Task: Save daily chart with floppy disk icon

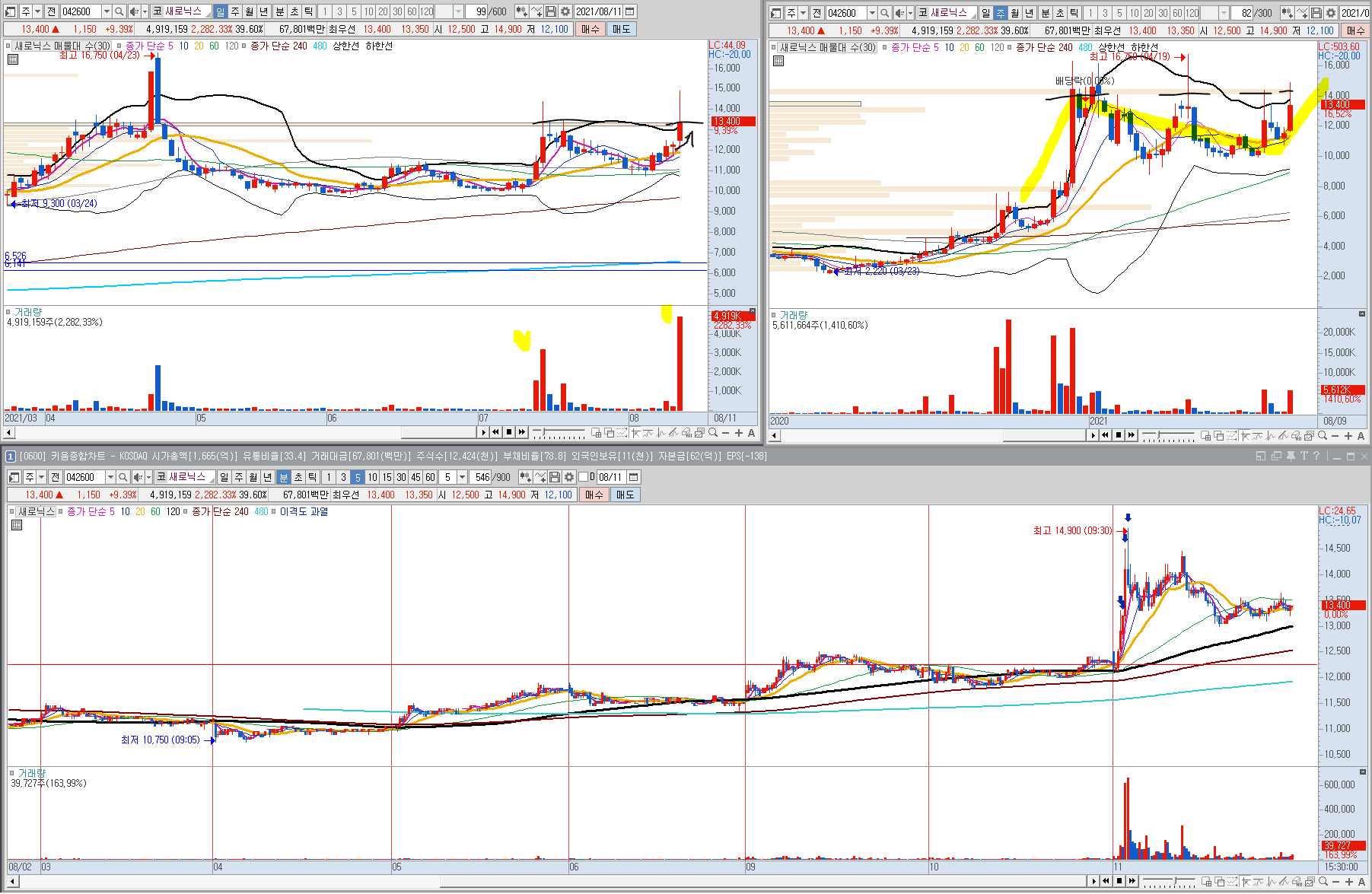Action: [x=552, y=11]
